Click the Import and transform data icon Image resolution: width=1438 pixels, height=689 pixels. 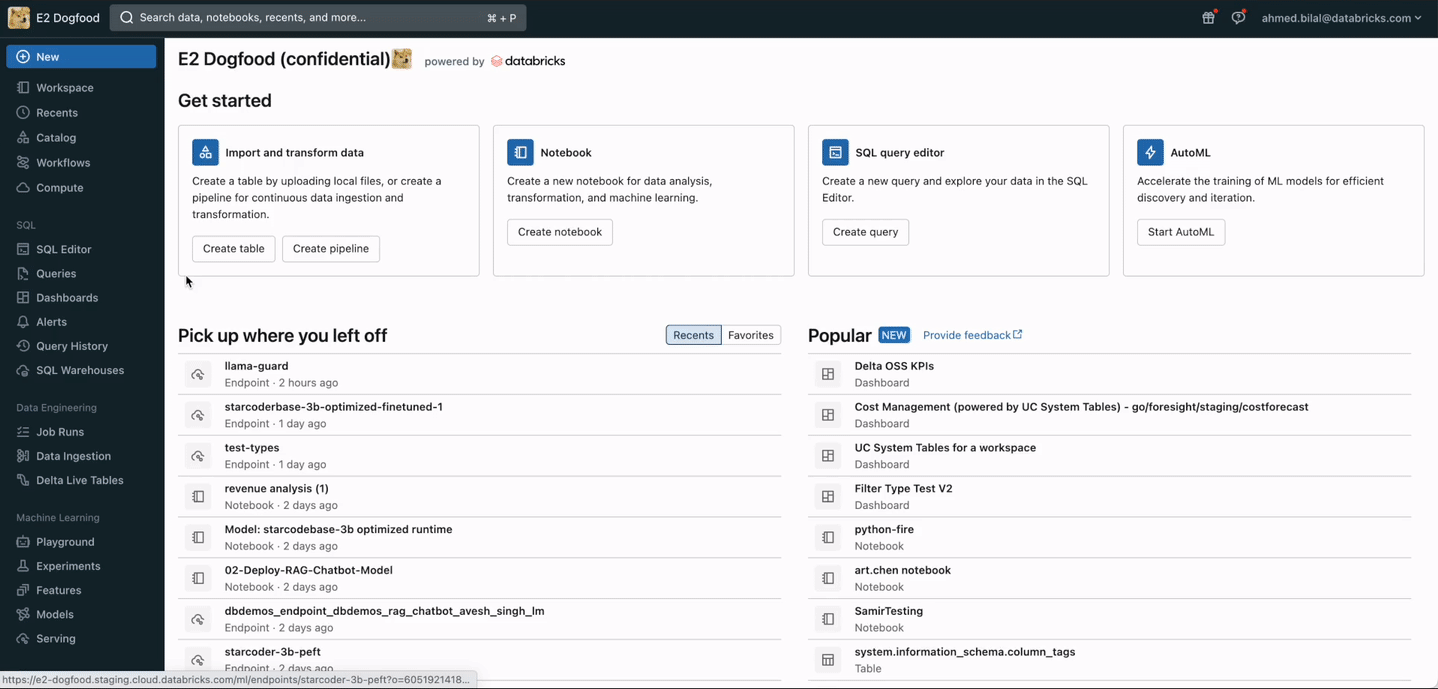point(205,152)
